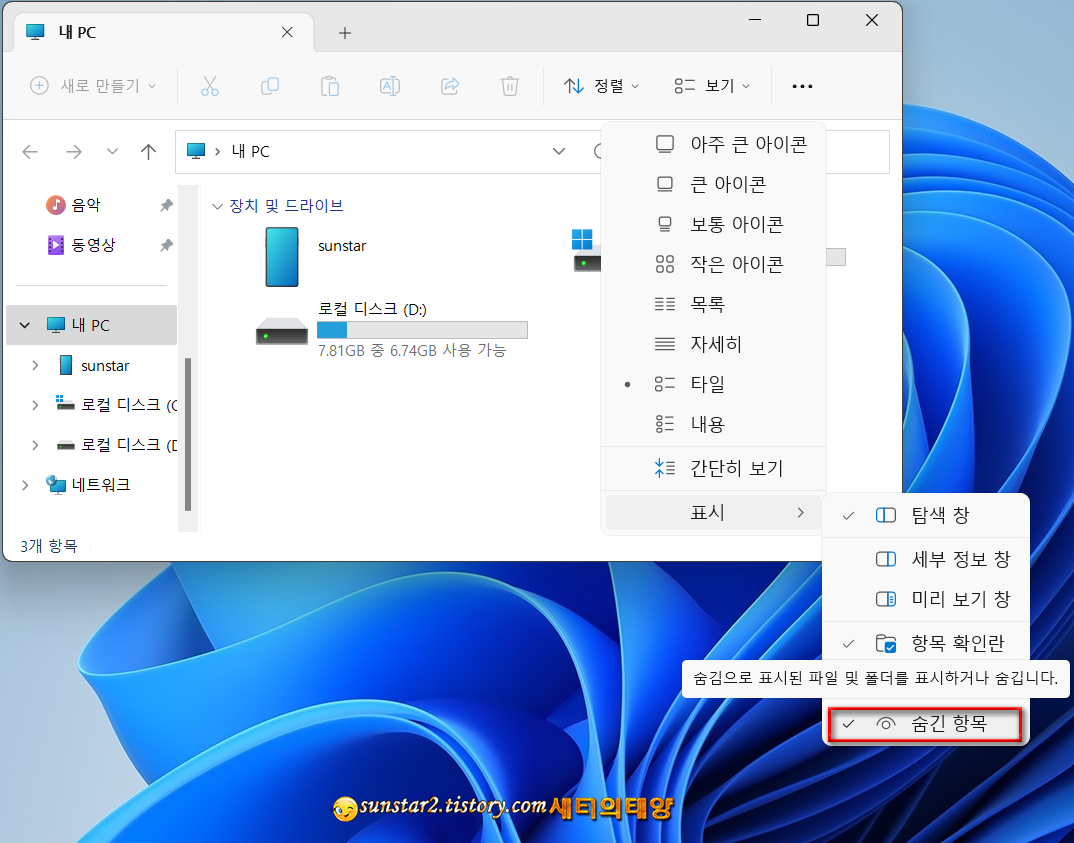This screenshot has width=1074, height=843.
Task: Unpin Videos using its pin icon
Action: [166, 244]
